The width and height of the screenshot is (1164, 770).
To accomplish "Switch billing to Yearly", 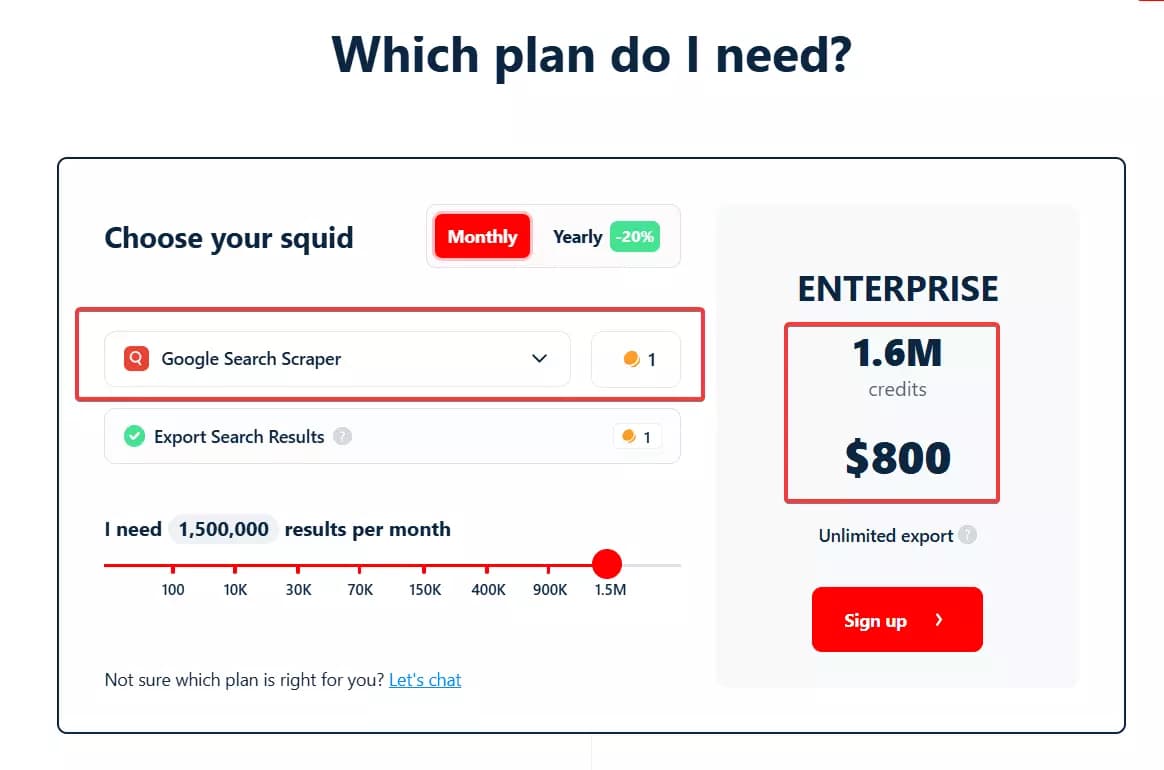I will pos(577,236).
